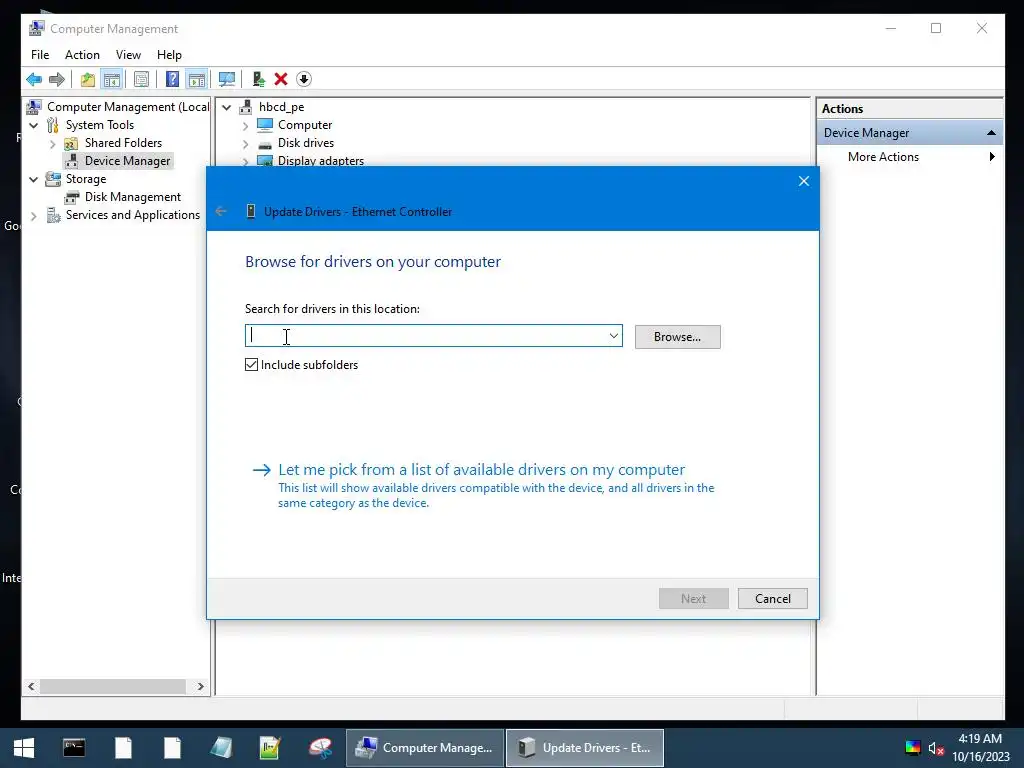
Task: Click the black down-arrow Disable device icon
Action: click(x=304, y=80)
